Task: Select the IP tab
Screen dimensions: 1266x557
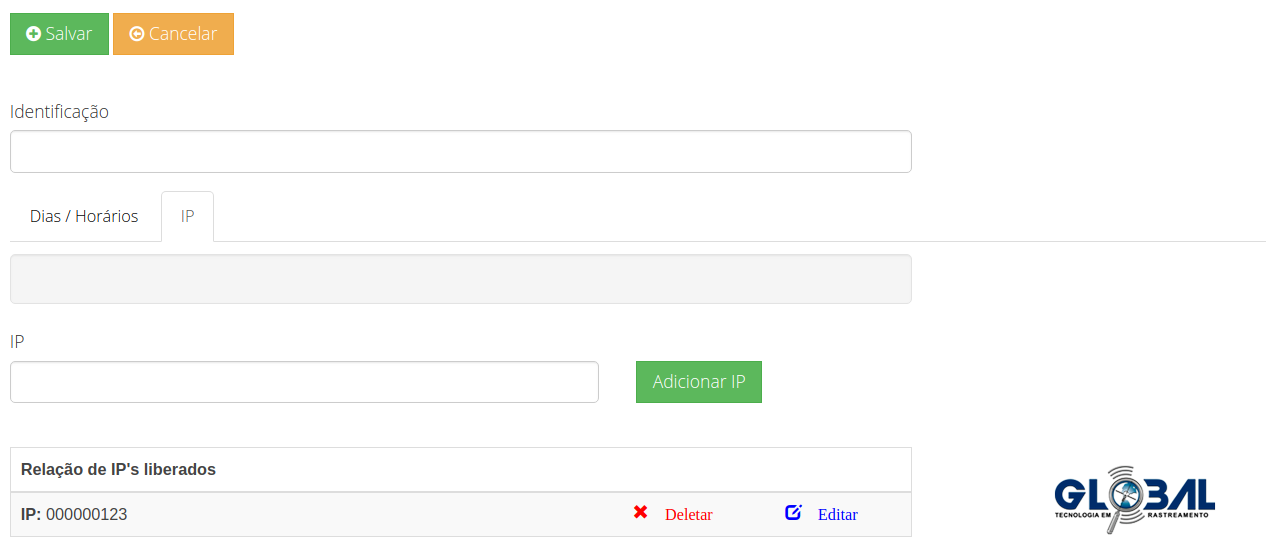Action: [x=187, y=216]
